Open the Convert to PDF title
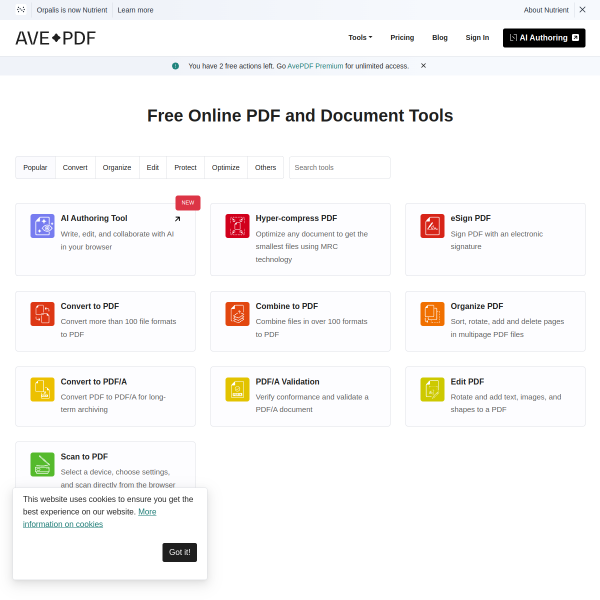600x600 pixels. 90,306
